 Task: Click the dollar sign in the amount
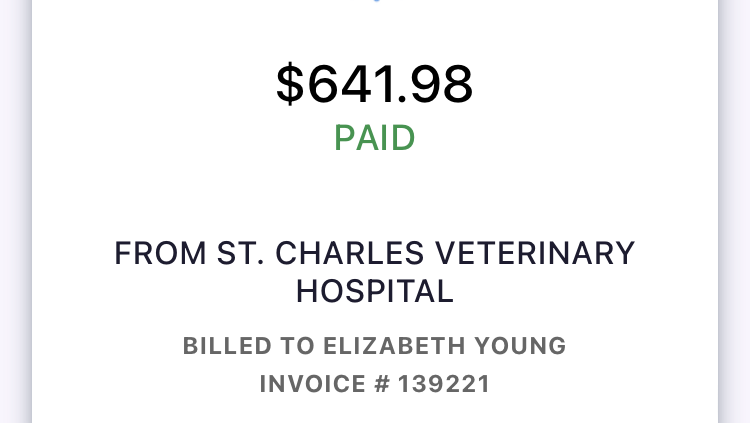coord(290,86)
